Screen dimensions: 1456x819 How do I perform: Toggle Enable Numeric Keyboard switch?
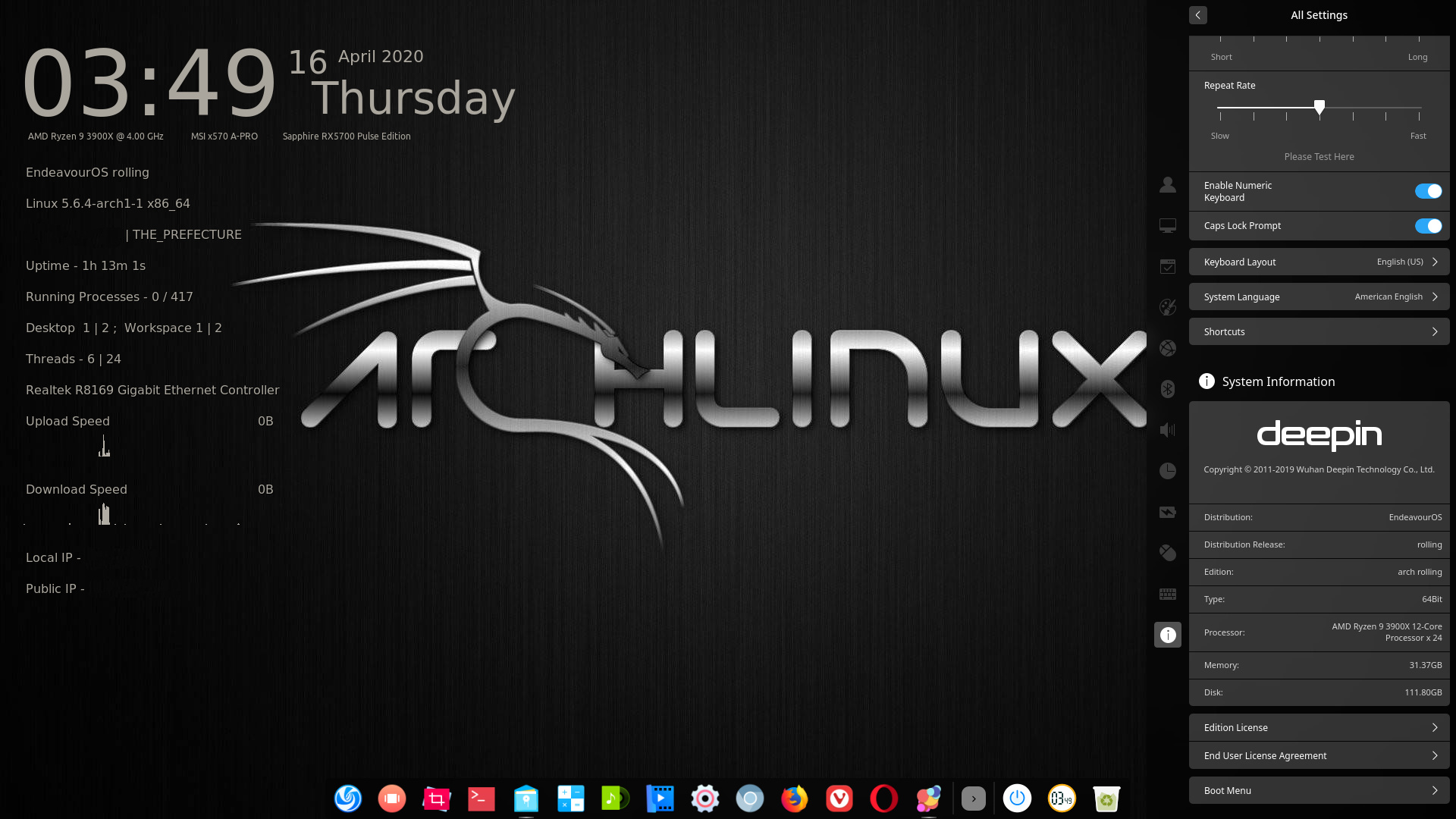1428,191
